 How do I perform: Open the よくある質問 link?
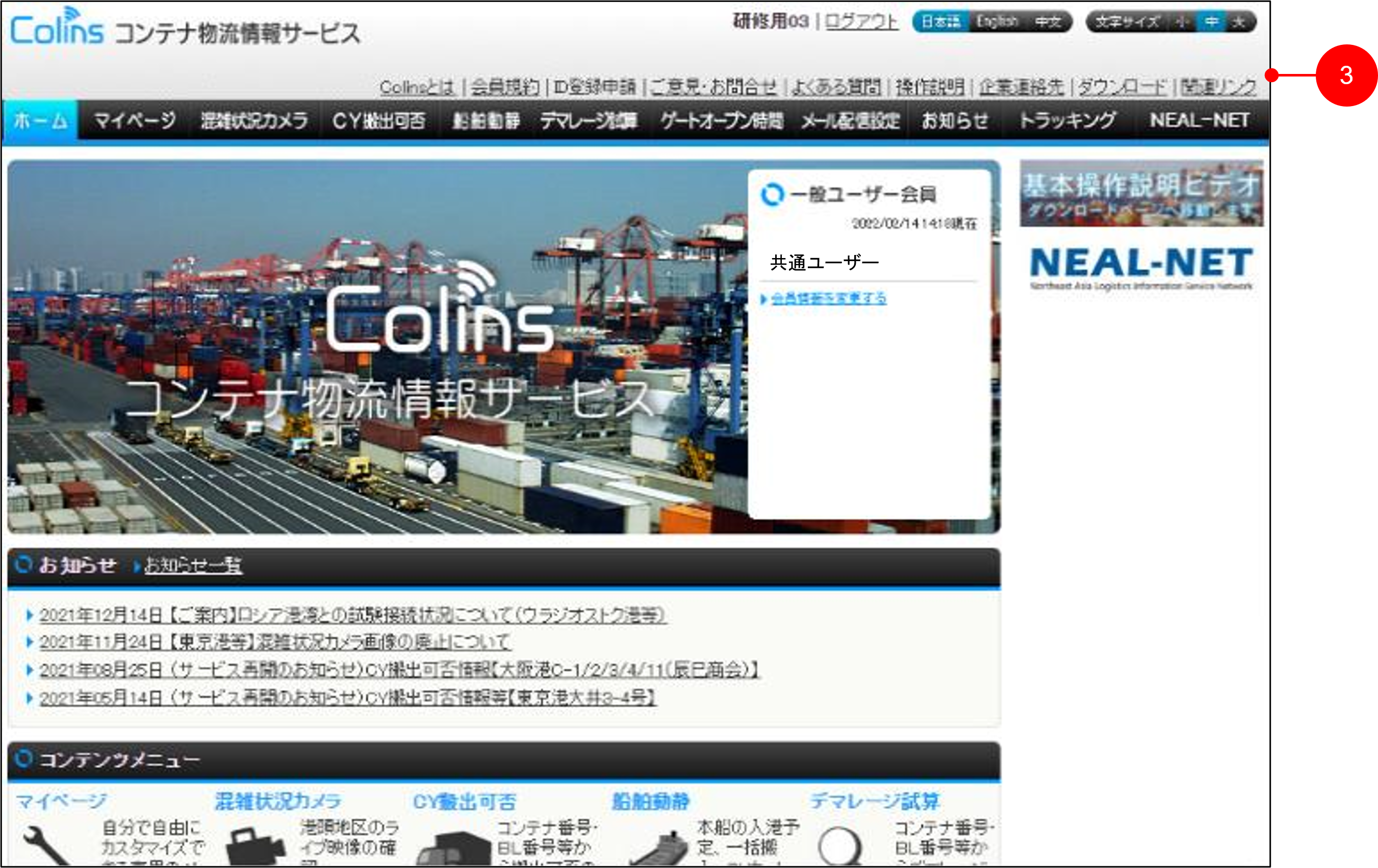pyautogui.click(x=836, y=87)
